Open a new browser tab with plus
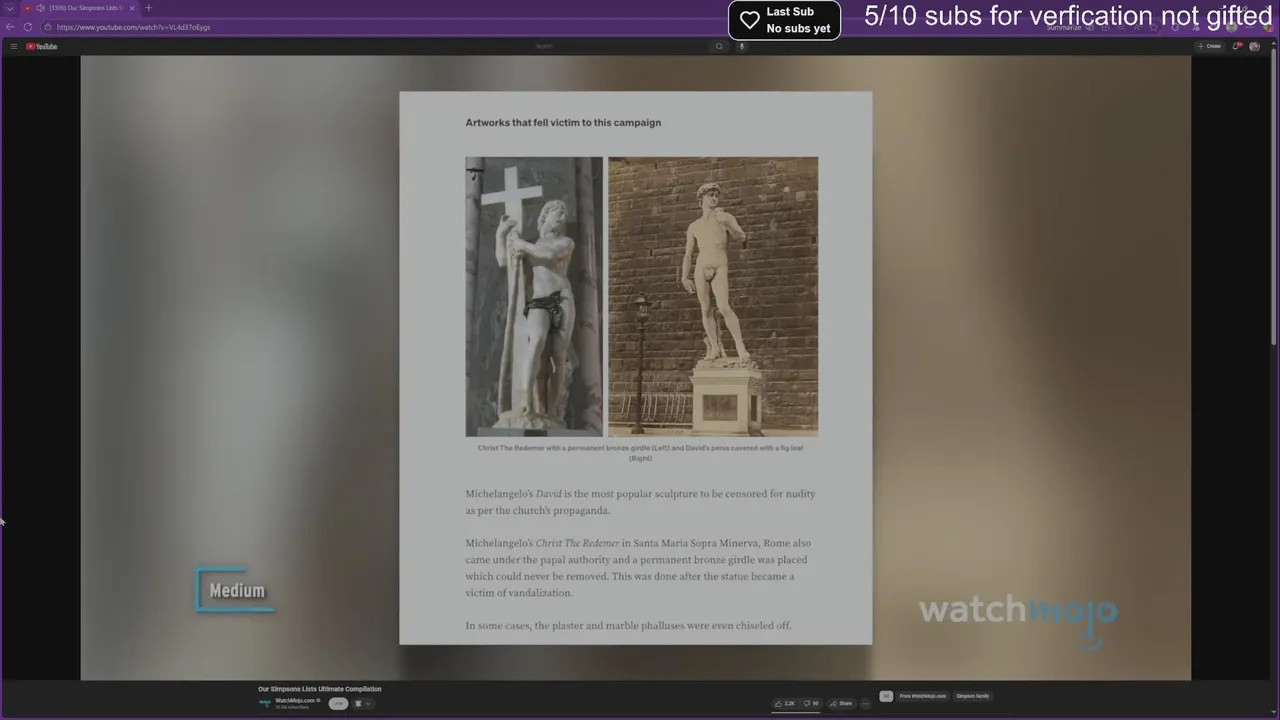This screenshot has width=1280, height=720. click(x=149, y=8)
